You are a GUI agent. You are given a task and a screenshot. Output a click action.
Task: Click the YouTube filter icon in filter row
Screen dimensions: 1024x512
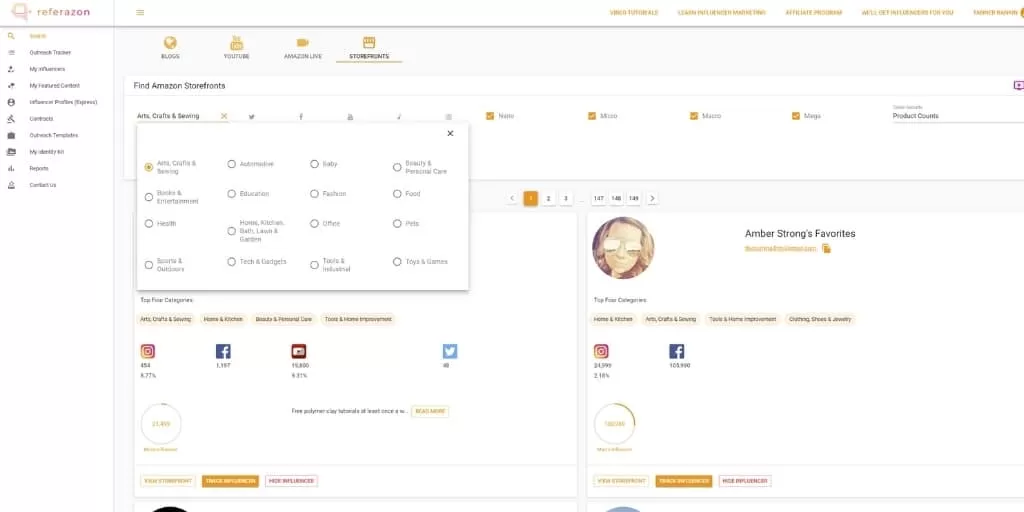(350, 117)
